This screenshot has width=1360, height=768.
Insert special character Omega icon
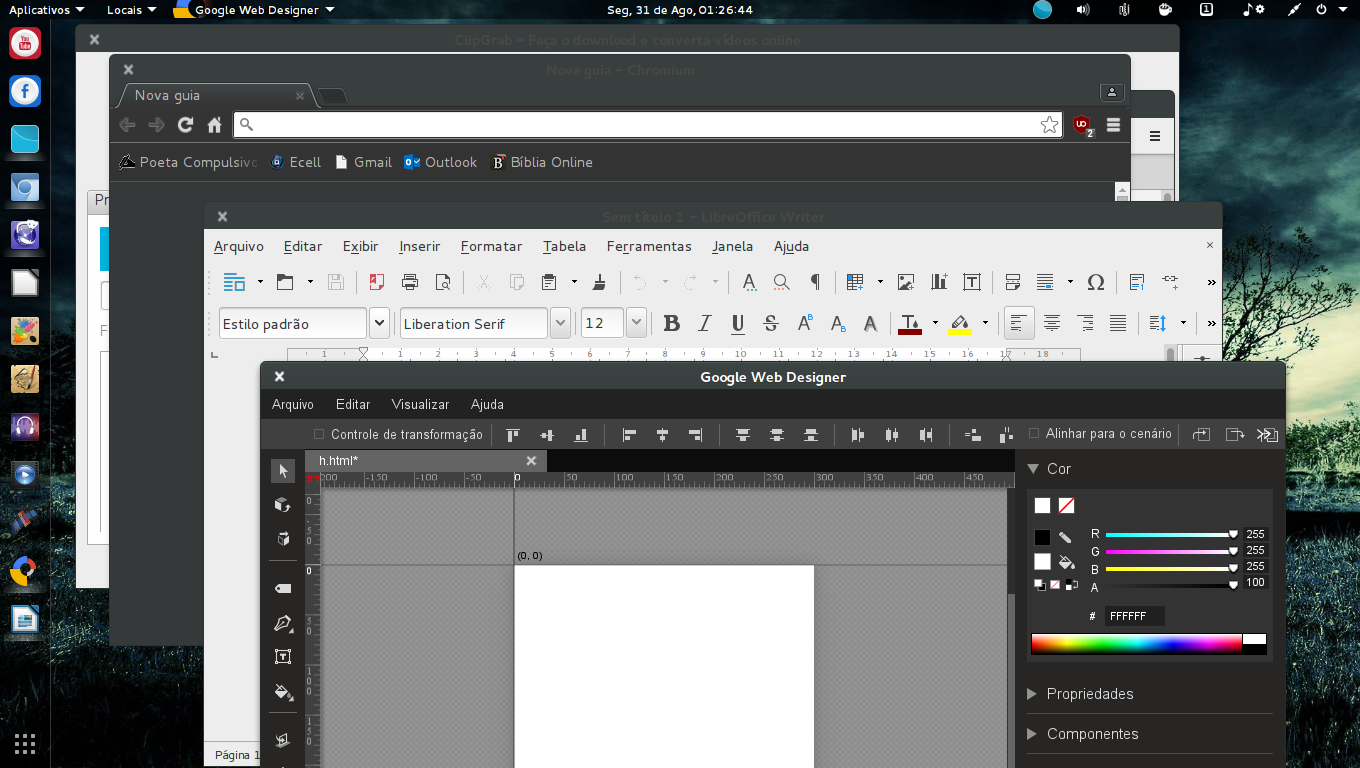tap(1095, 282)
